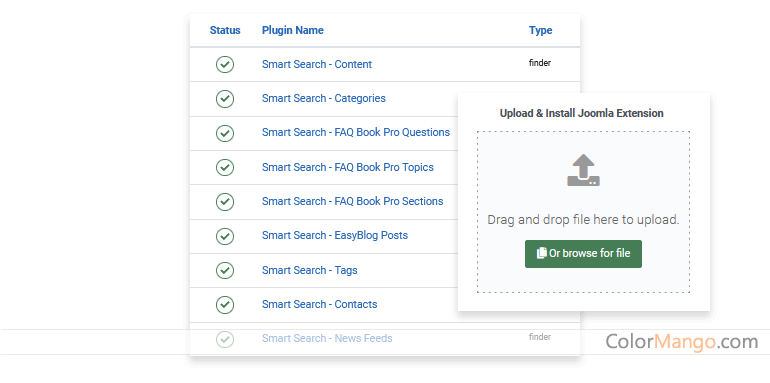Click green check icon for Smart Search - Tags
This screenshot has height=383, width=770.
225,271
